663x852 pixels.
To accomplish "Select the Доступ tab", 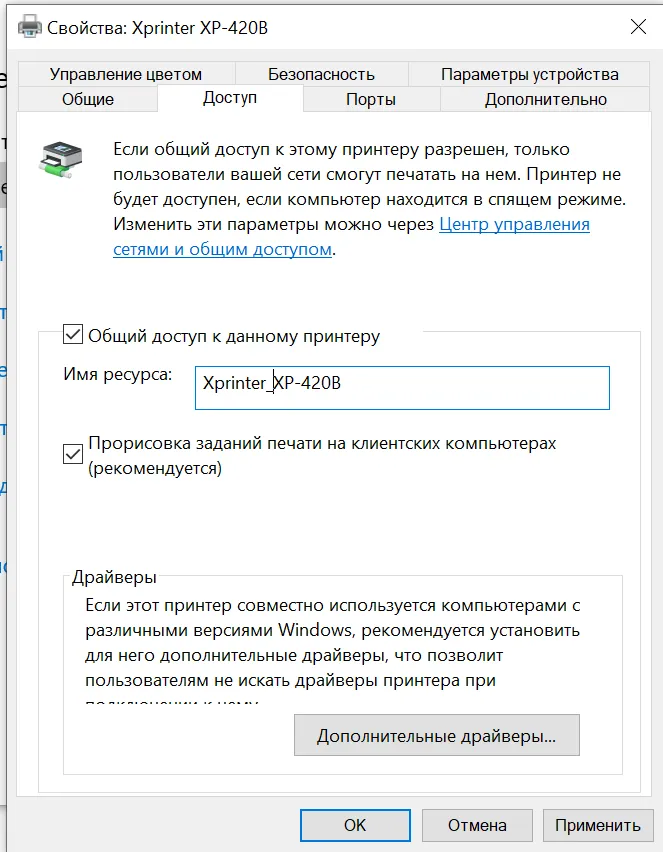I will point(230,98).
